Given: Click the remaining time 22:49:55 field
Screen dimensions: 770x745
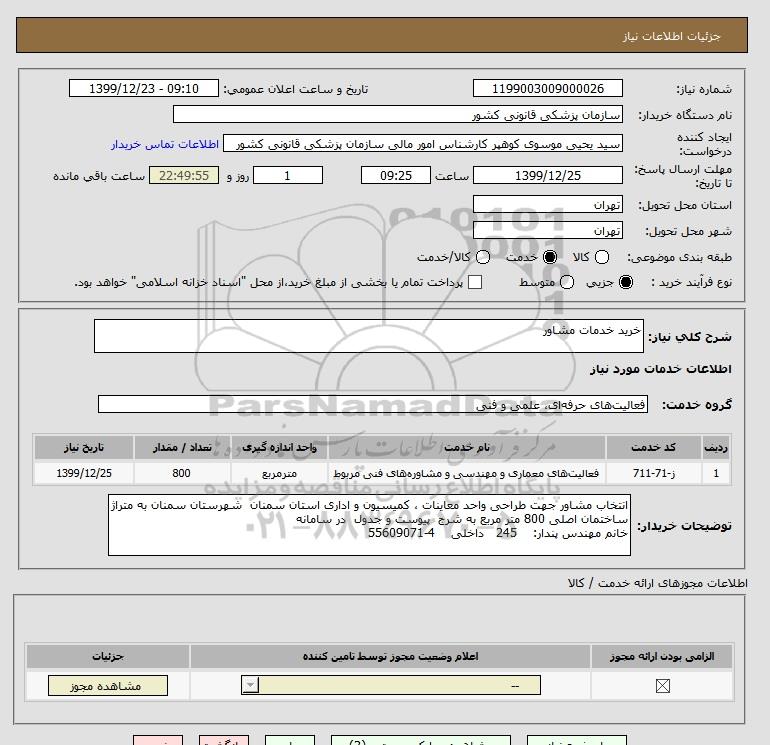Looking at the screenshot, I should tap(184, 175).
